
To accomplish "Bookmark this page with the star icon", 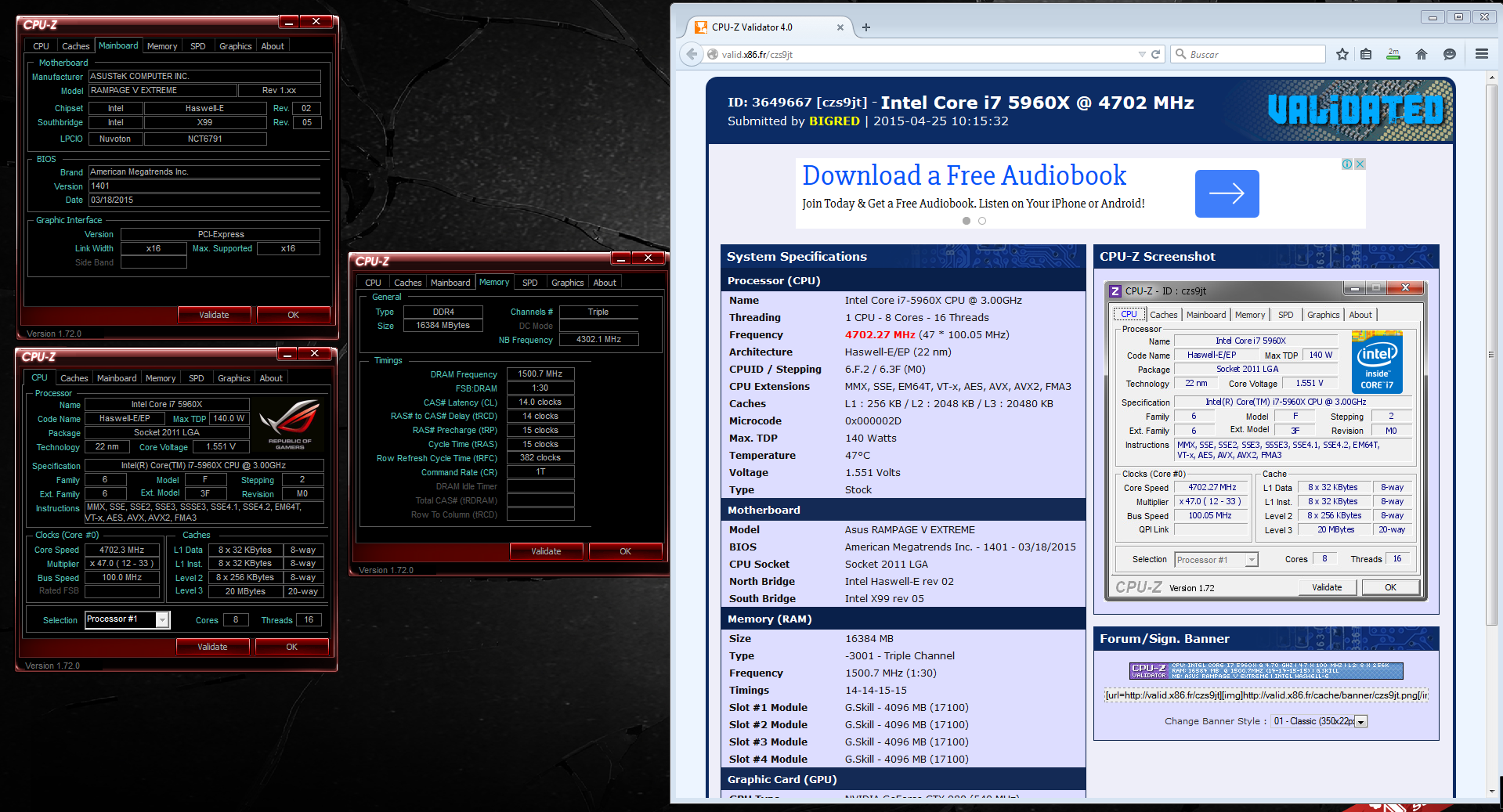I will coord(1342,54).
